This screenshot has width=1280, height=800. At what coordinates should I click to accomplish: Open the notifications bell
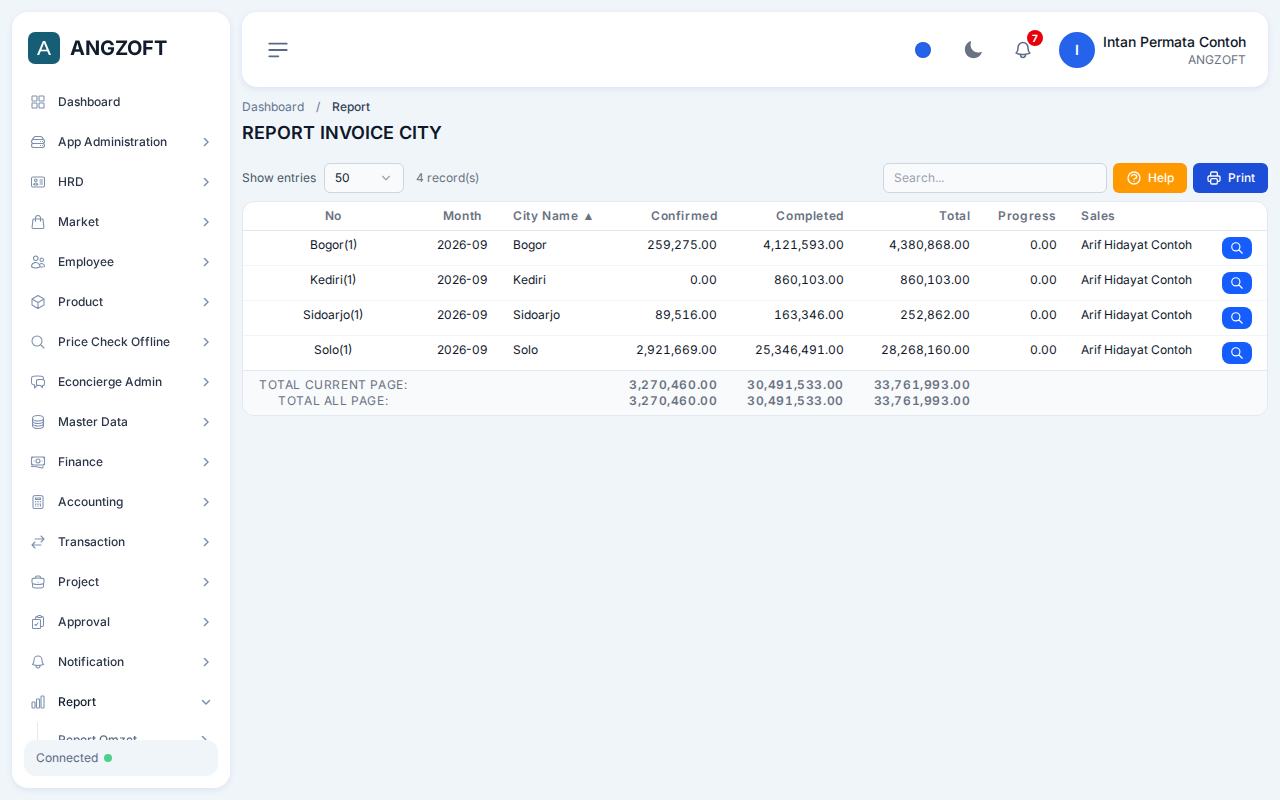tap(1023, 50)
